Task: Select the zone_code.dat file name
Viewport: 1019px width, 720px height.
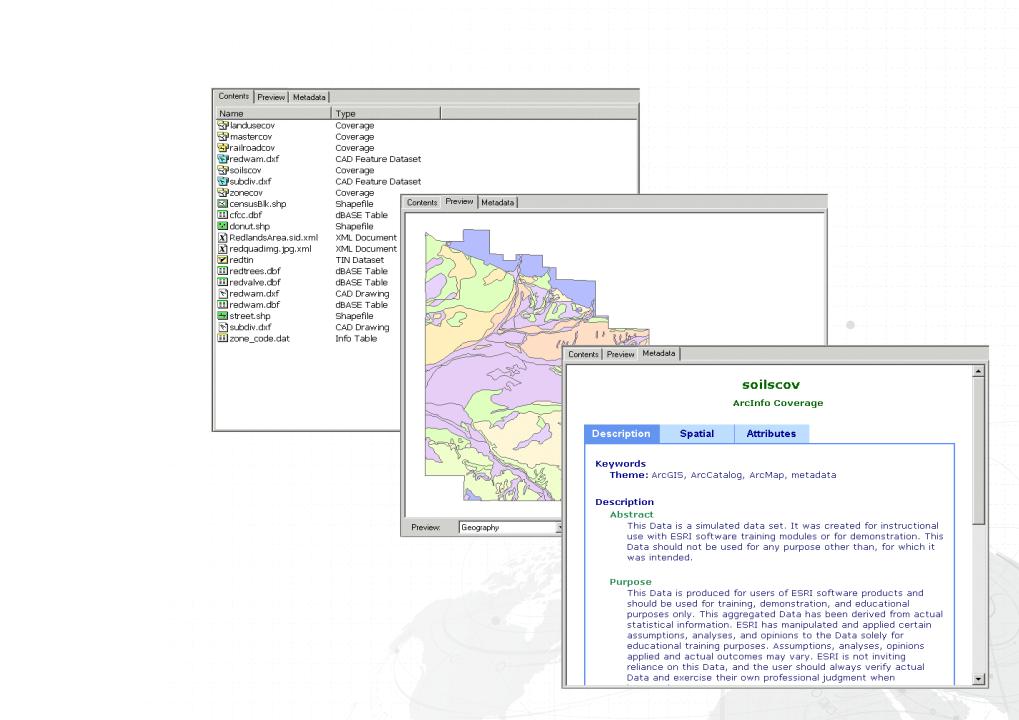Action: point(259,339)
